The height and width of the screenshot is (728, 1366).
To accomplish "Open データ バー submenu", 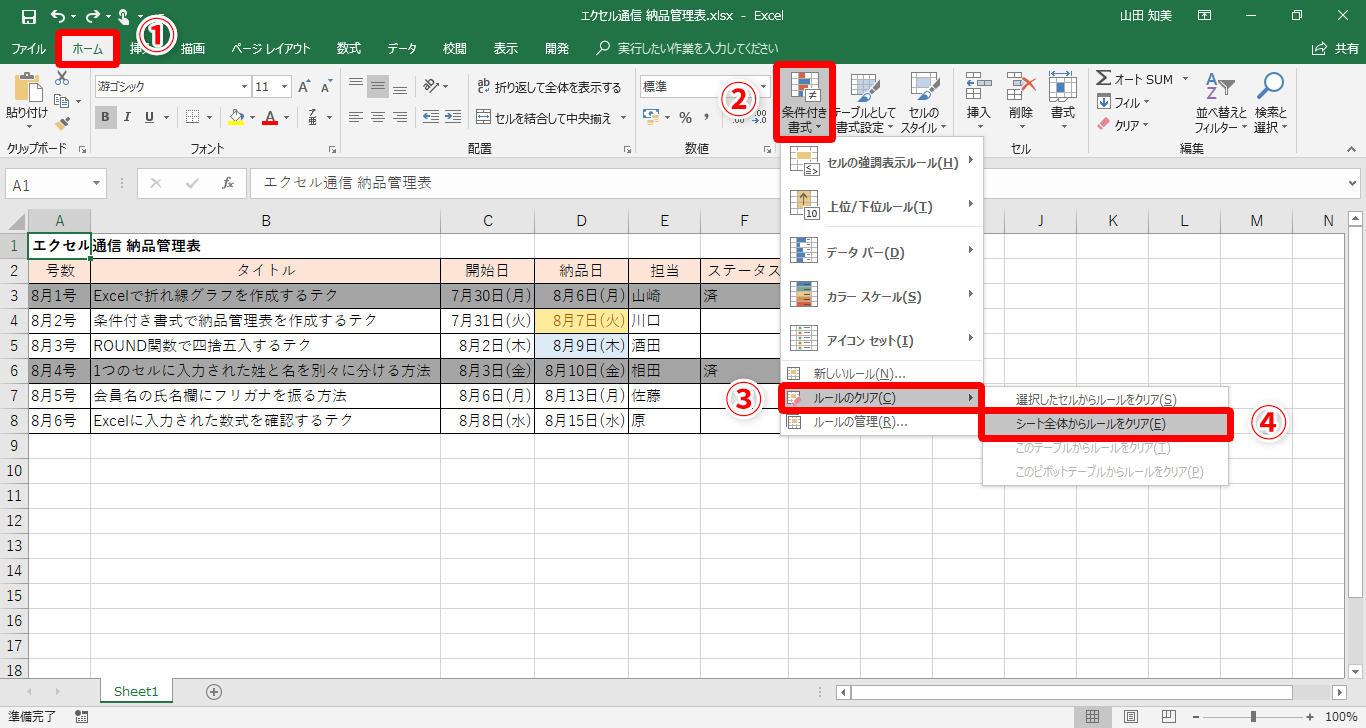I will click(x=881, y=252).
